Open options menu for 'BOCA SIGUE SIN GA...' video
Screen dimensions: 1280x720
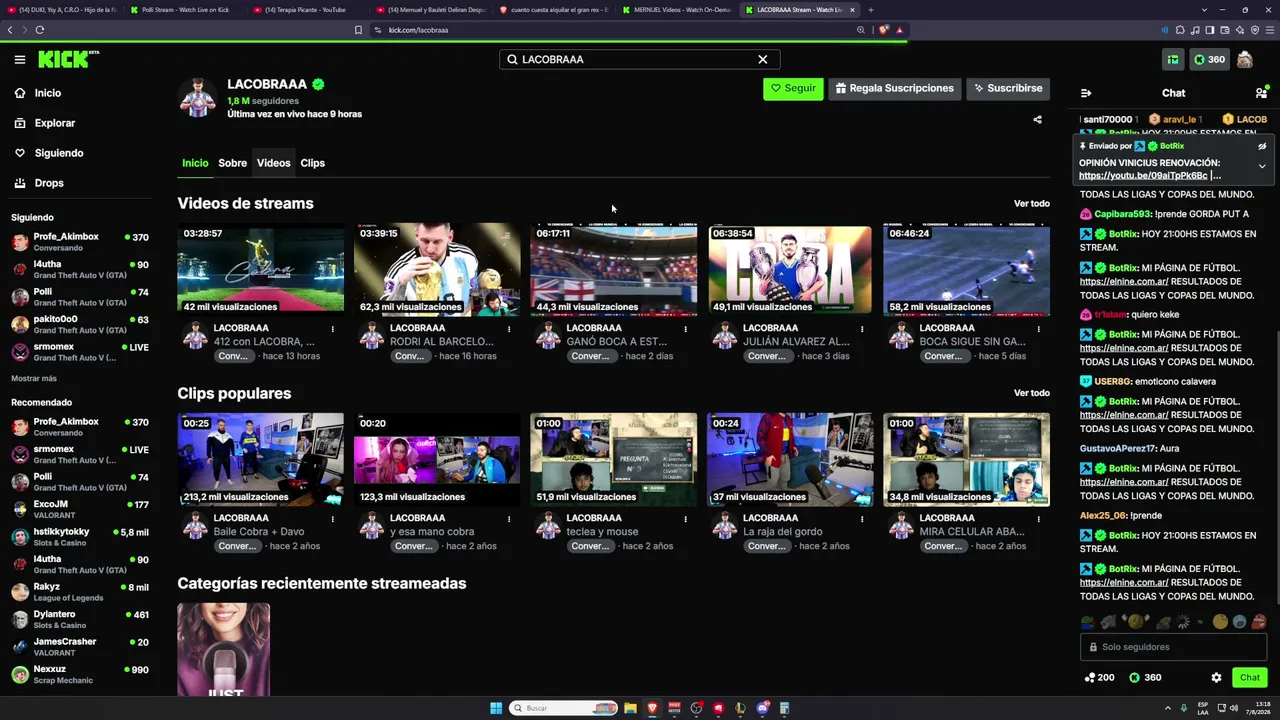pyautogui.click(x=1038, y=328)
